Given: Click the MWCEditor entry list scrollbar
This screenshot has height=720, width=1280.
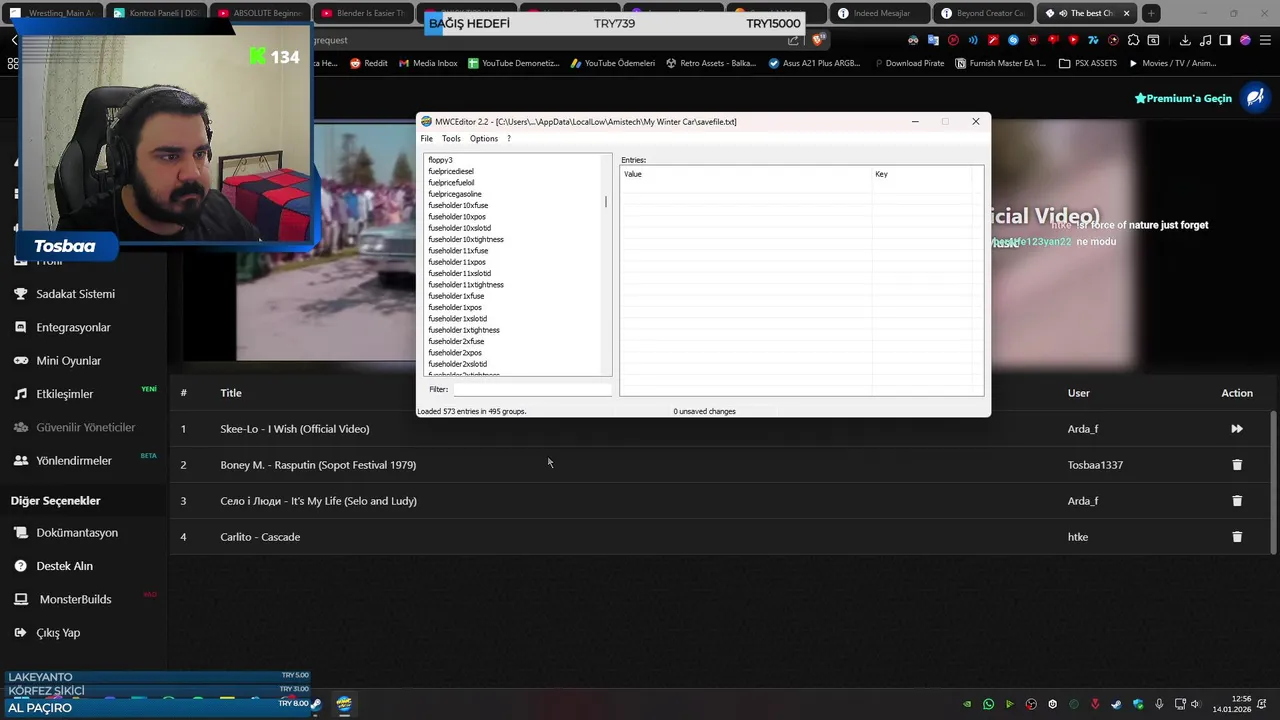Looking at the screenshot, I should pos(606,203).
